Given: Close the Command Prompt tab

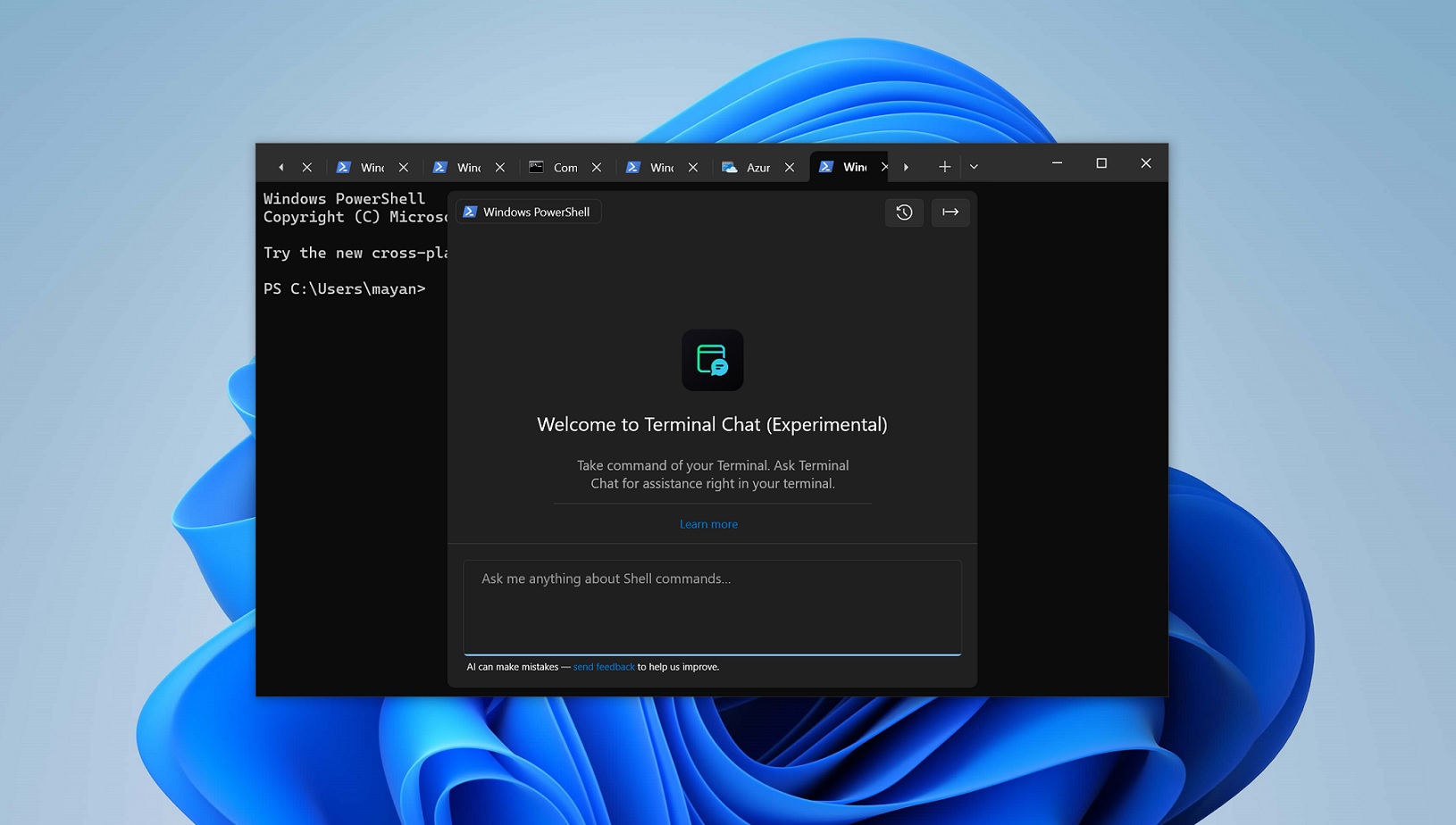Looking at the screenshot, I should pyautogui.click(x=596, y=167).
